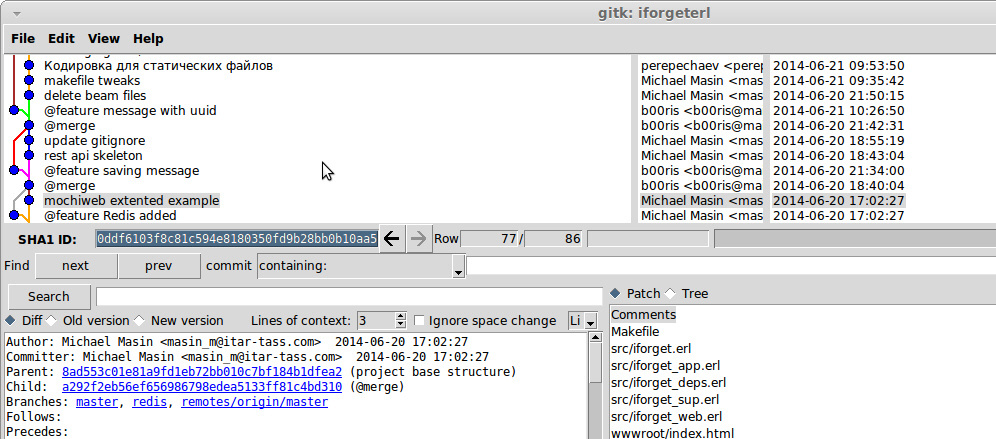Viewport: 996px width, 439px height.
Task: Switch to Patch view mode
Action: [x=615, y=294]
